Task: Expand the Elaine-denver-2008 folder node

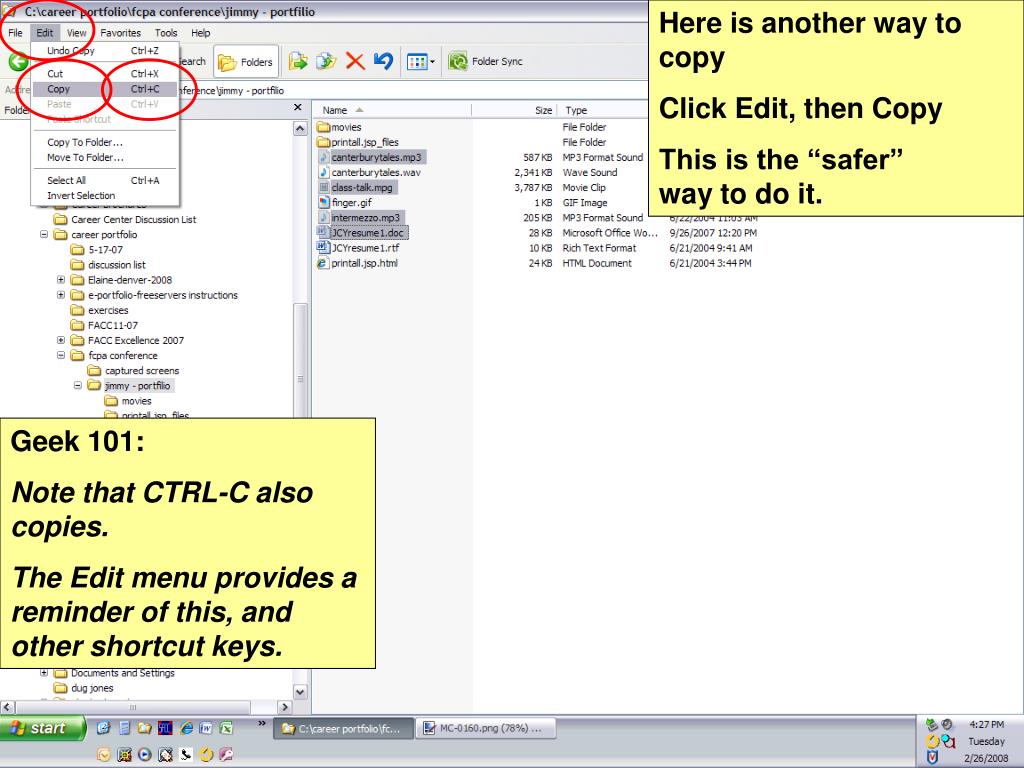Action: click(x=61, y=280)
